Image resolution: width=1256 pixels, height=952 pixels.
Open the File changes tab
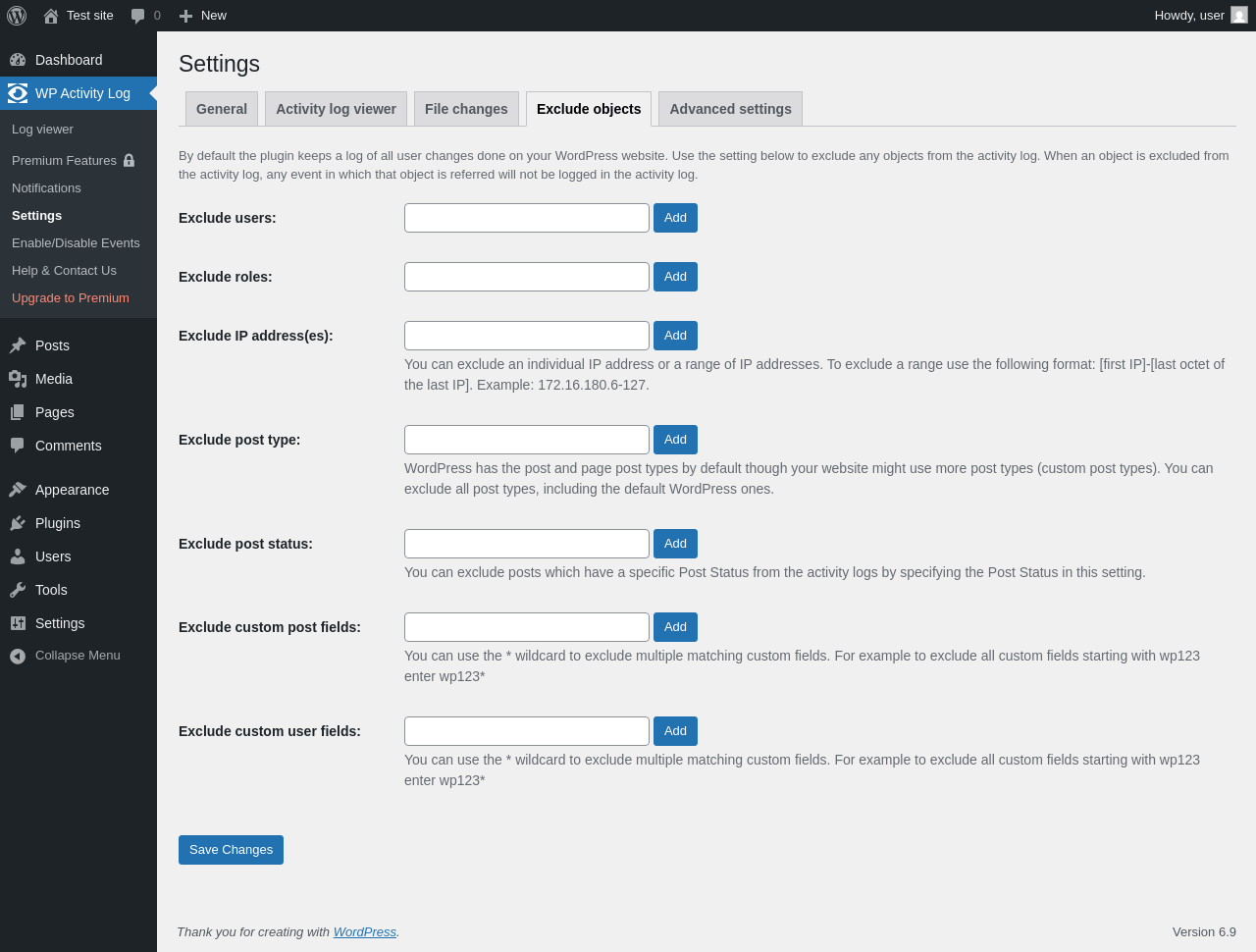pyautogui.click(x=466, y=109)
